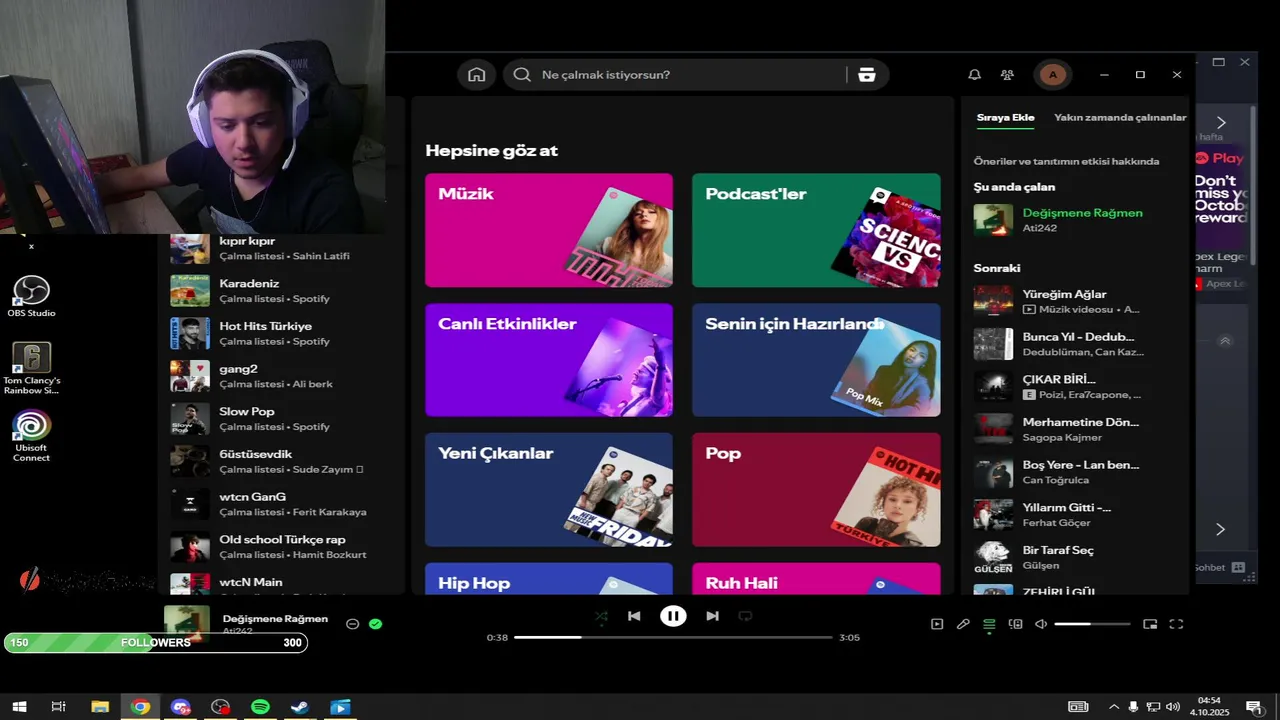
Task: Pause the current song
Action: coord(673,616)
